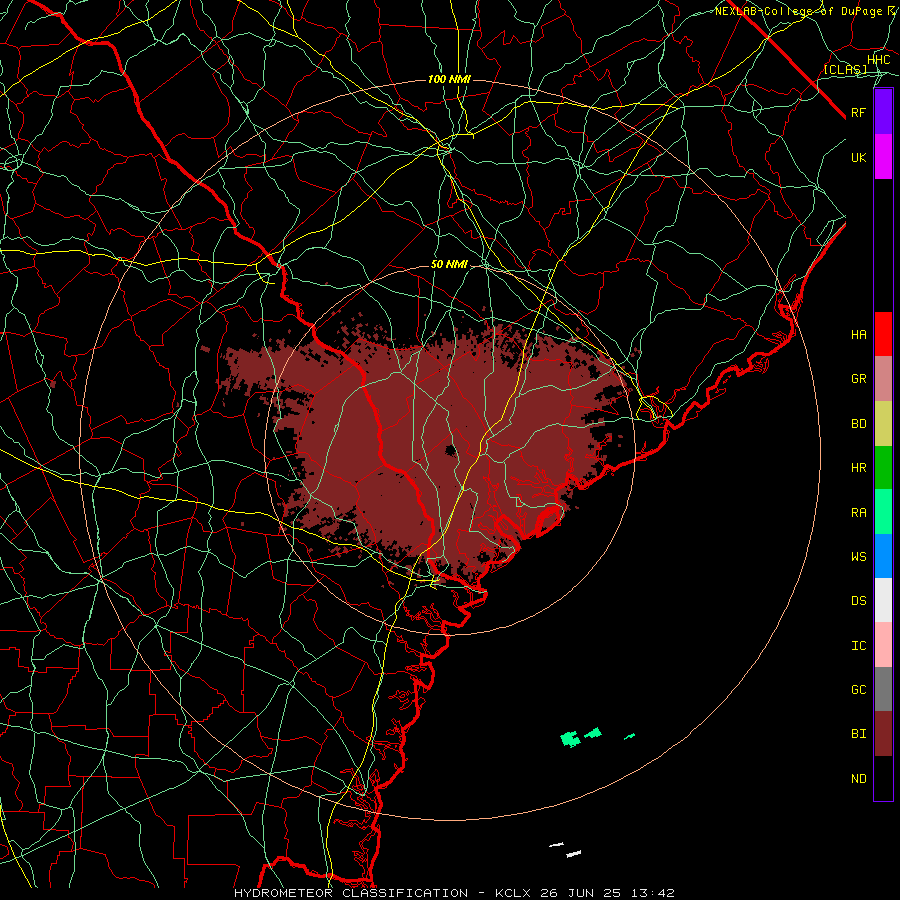Click the HR legend label
Image resolution: width=900 pixels, height=900 pixels.
858,468
